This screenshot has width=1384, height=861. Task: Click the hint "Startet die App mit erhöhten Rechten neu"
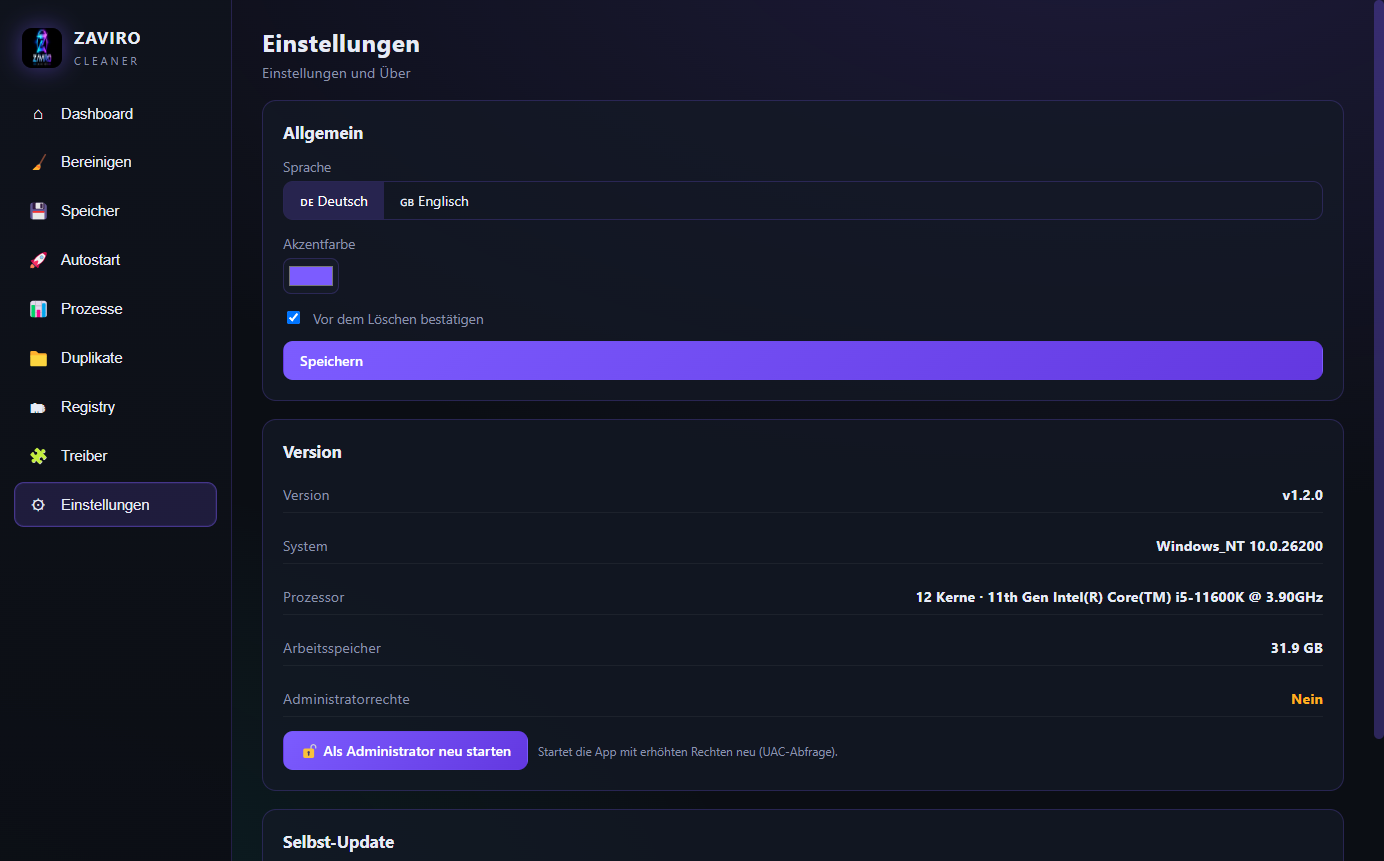pyautogui.click(x=647, y=752)
